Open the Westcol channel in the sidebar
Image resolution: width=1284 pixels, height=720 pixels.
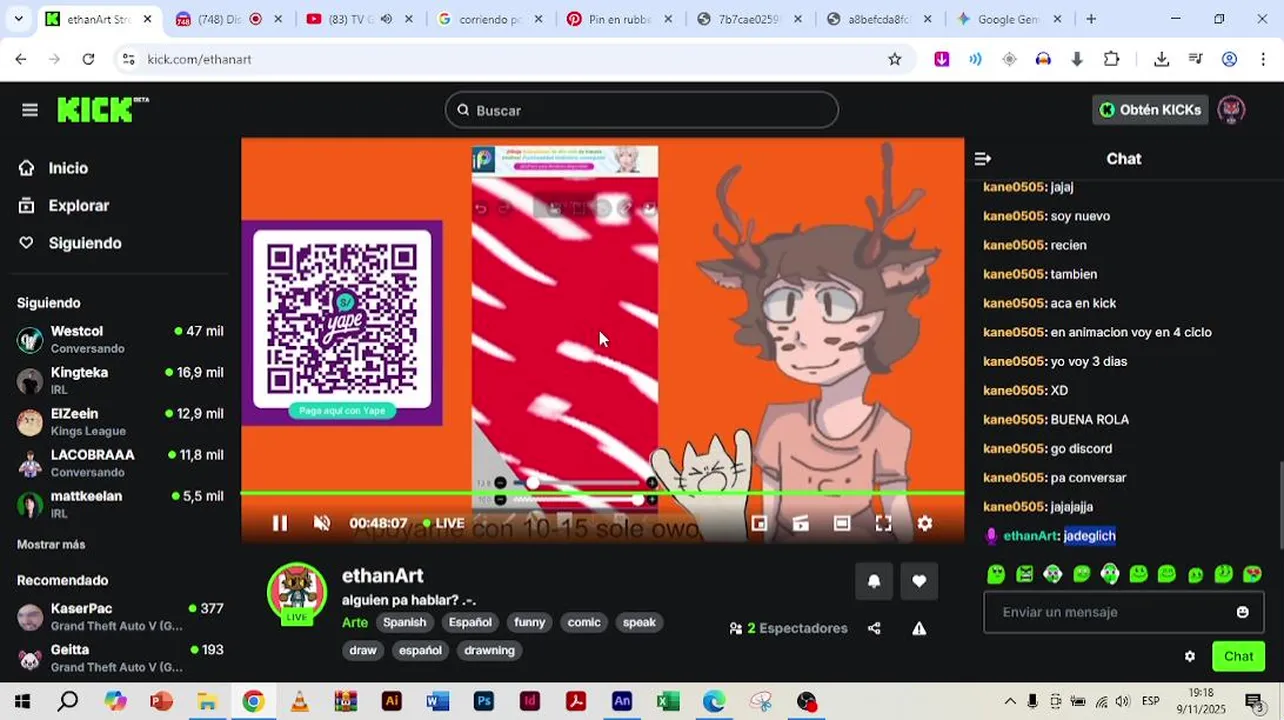click(x=120, y=339)
